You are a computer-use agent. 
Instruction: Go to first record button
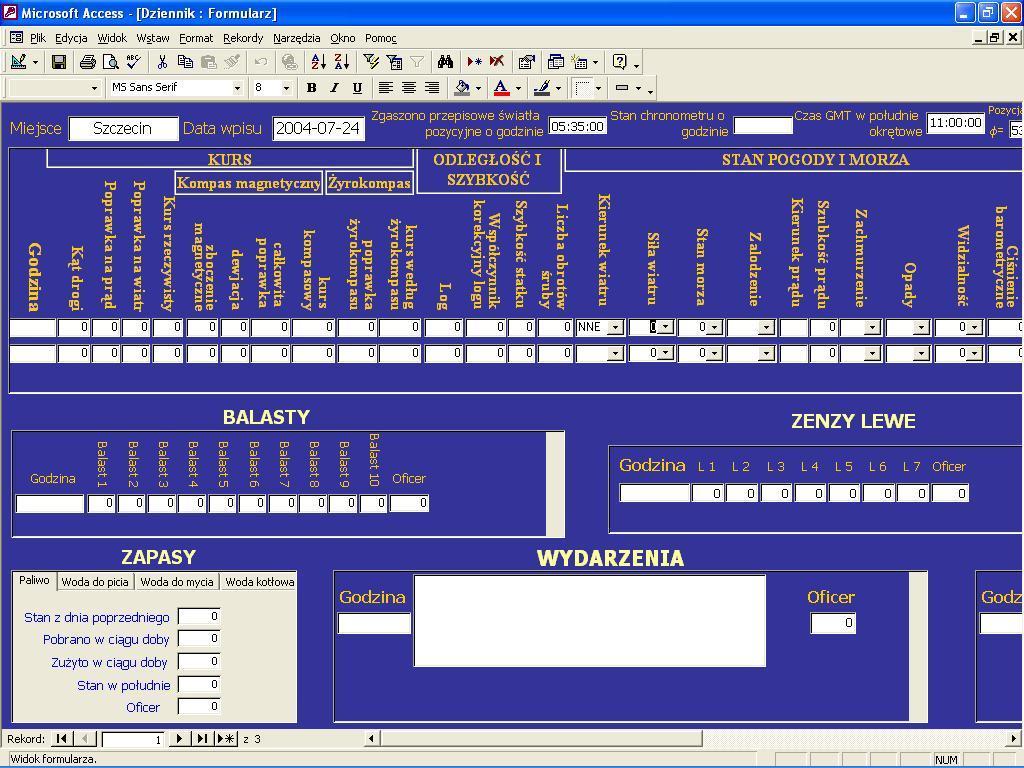tap(61, 739)
